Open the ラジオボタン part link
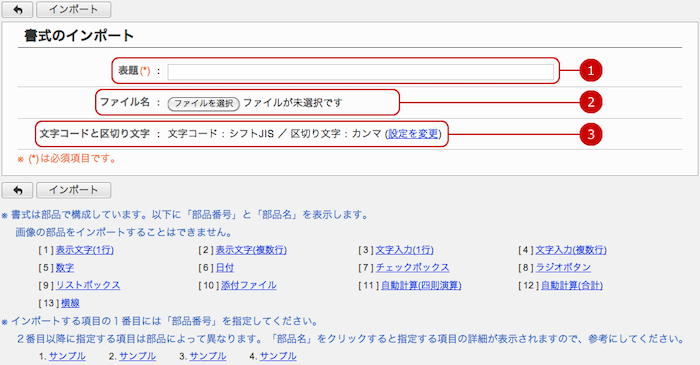The image size is (700, 365). click(563, 268)
